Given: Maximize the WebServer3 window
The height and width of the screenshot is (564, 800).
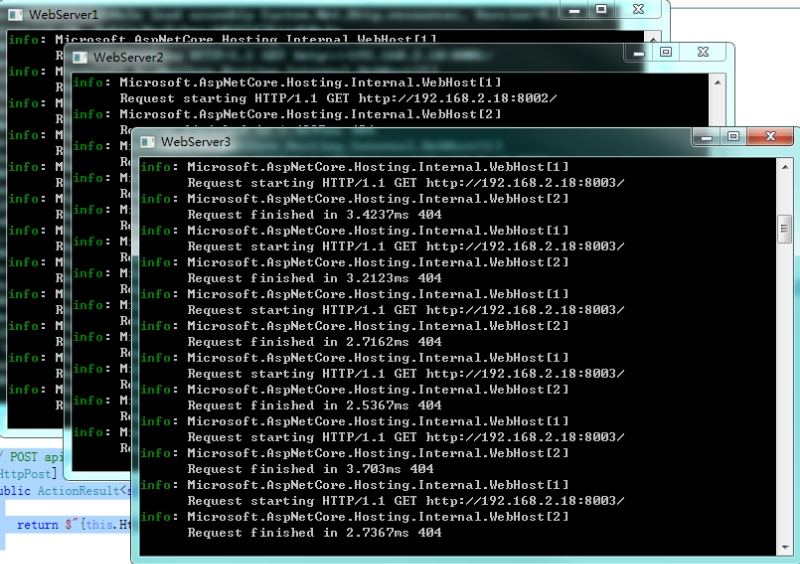Looking at the screenshot, I should coord(733,136).
